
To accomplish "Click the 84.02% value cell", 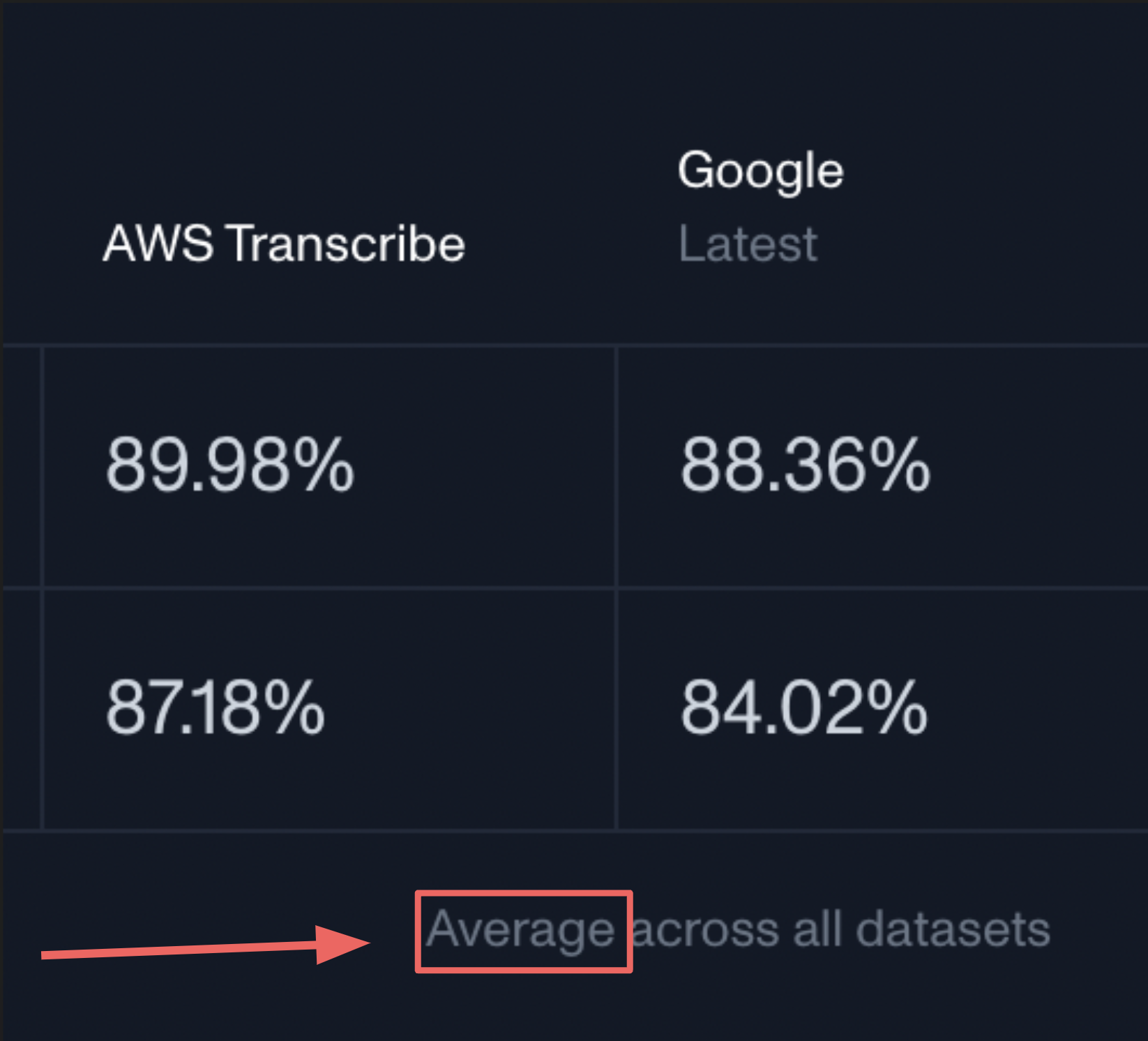I will tap(882, 710).
